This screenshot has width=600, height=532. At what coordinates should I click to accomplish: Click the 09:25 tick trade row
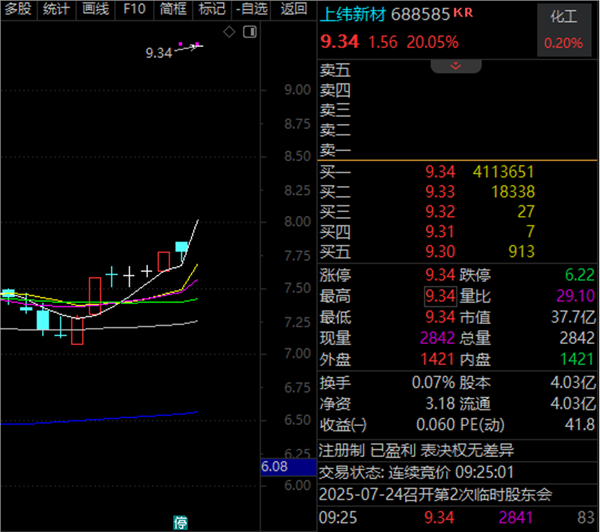click(x=458, y=518)
